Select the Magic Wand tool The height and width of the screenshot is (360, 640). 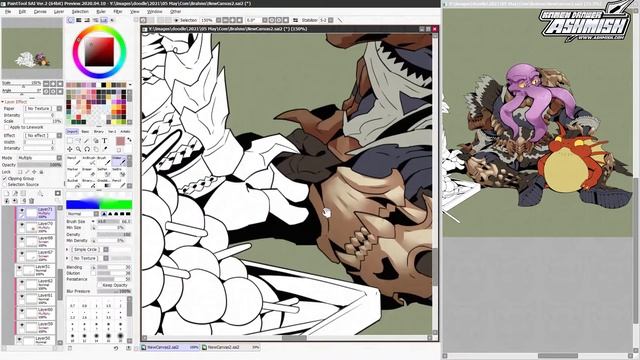pyautogui.click(x=87, y=140)
